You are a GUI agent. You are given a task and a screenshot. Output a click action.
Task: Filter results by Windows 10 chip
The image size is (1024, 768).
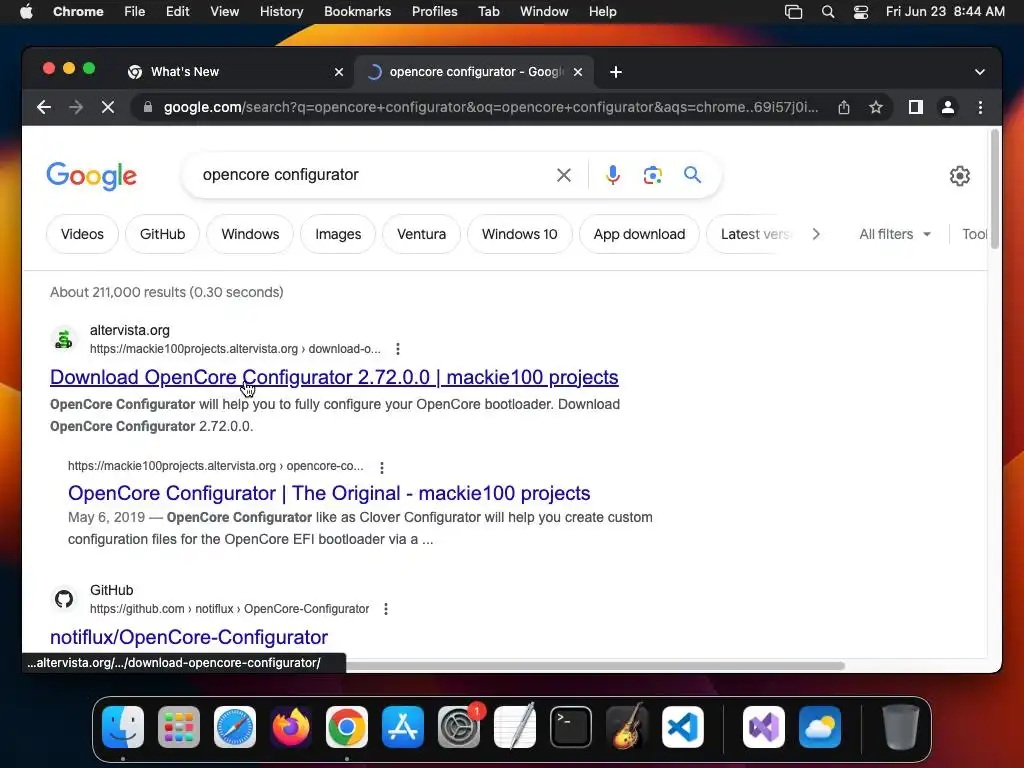point(520,234)
